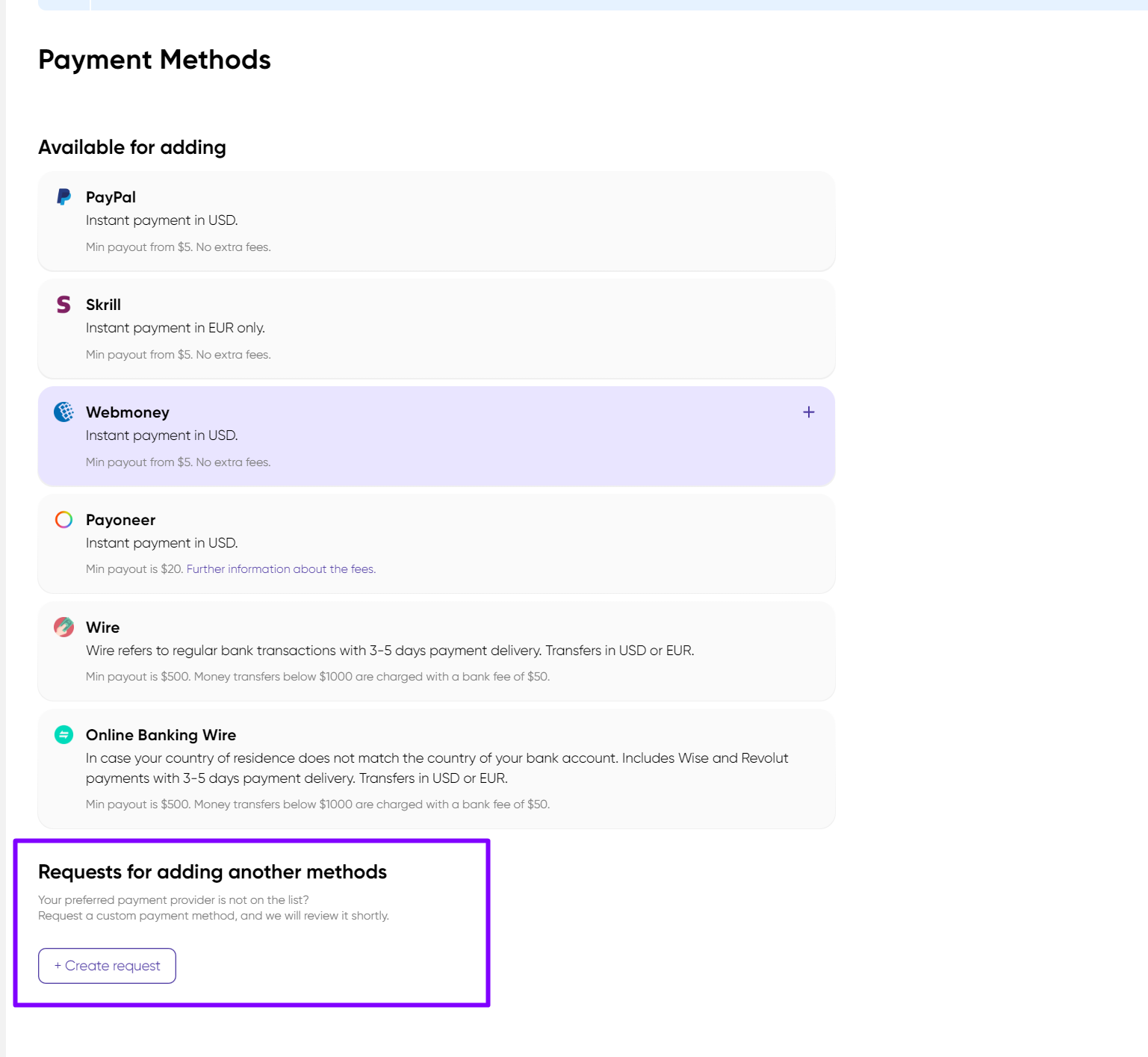1148x1057 pixels.
Task: Choose the Online Banking Wire title
Action: 161,735
